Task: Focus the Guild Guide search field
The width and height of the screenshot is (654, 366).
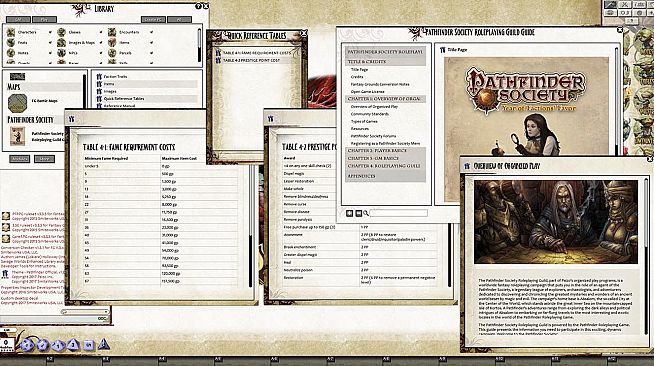Action: click(x=399, y=213)
